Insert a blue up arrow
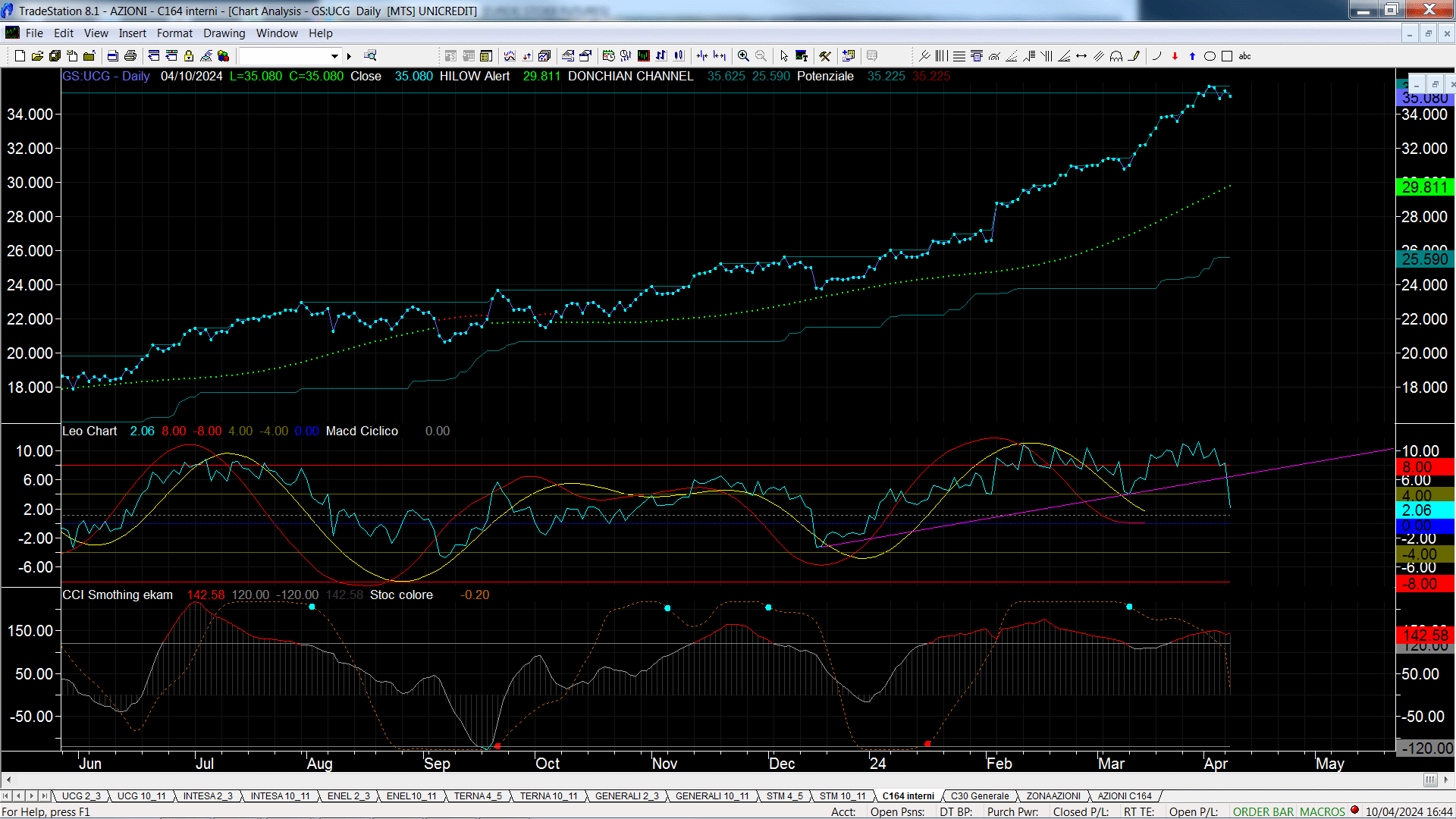 pos(1192,55)
